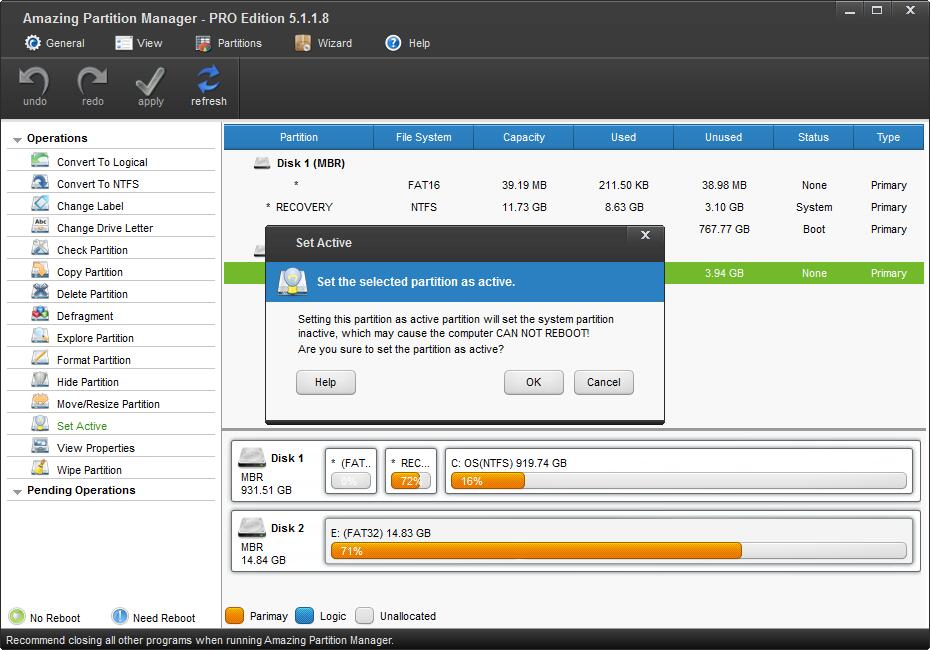The width and height of the screenshot is (930, 650).
Task: Click the Change Drive Letter icon
Action: tap(40, 226)
